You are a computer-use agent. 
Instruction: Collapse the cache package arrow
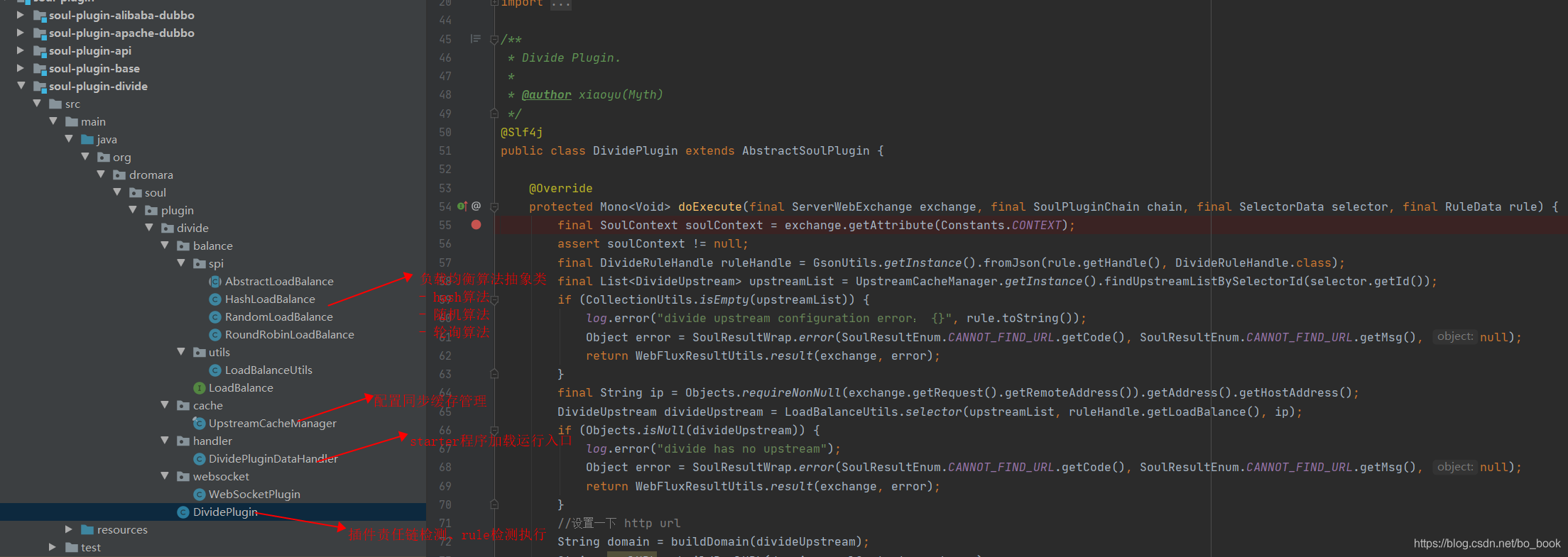(165, 405)
